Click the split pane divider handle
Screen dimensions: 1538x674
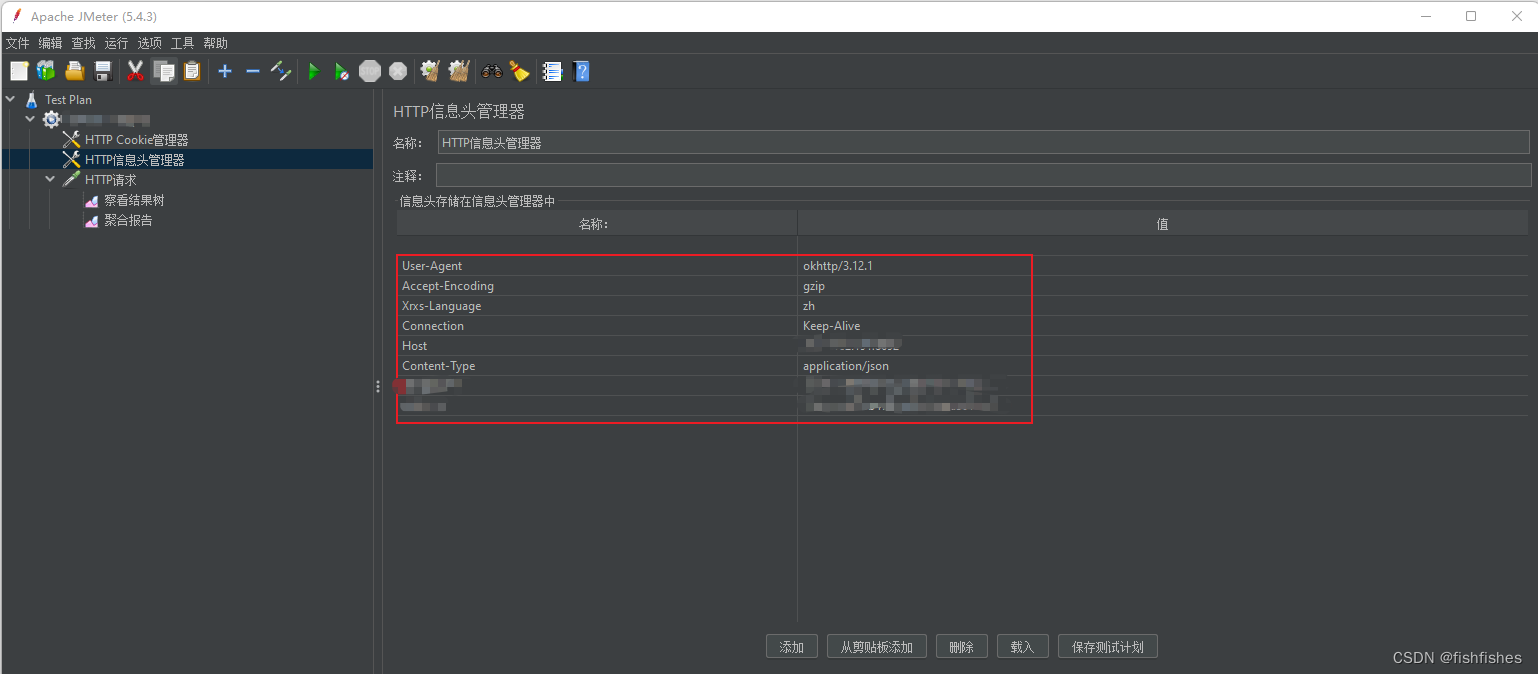378,387
